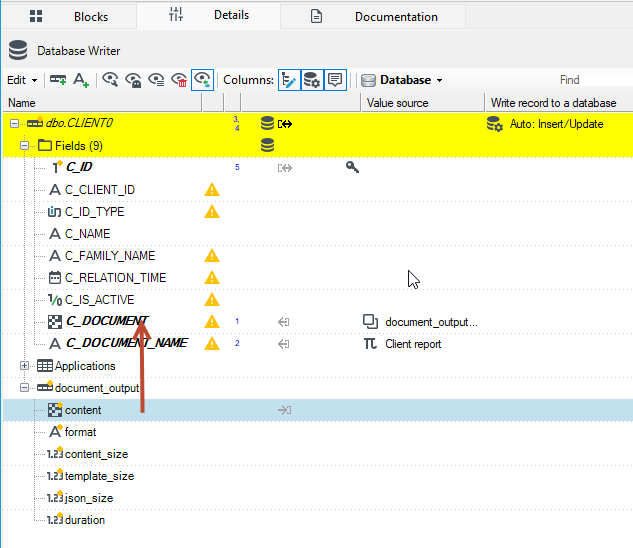
Task: Toggle the eye with magnifier filter icon
Action: [110, 80]
